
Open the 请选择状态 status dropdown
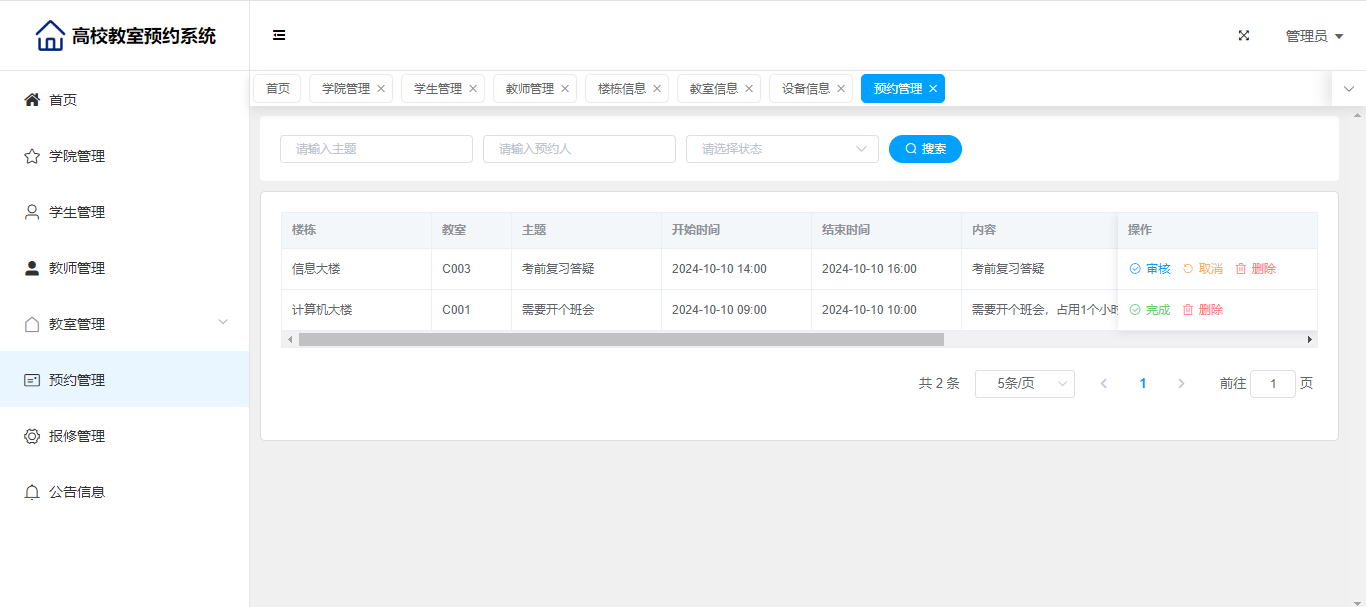[x=782, y=149]
